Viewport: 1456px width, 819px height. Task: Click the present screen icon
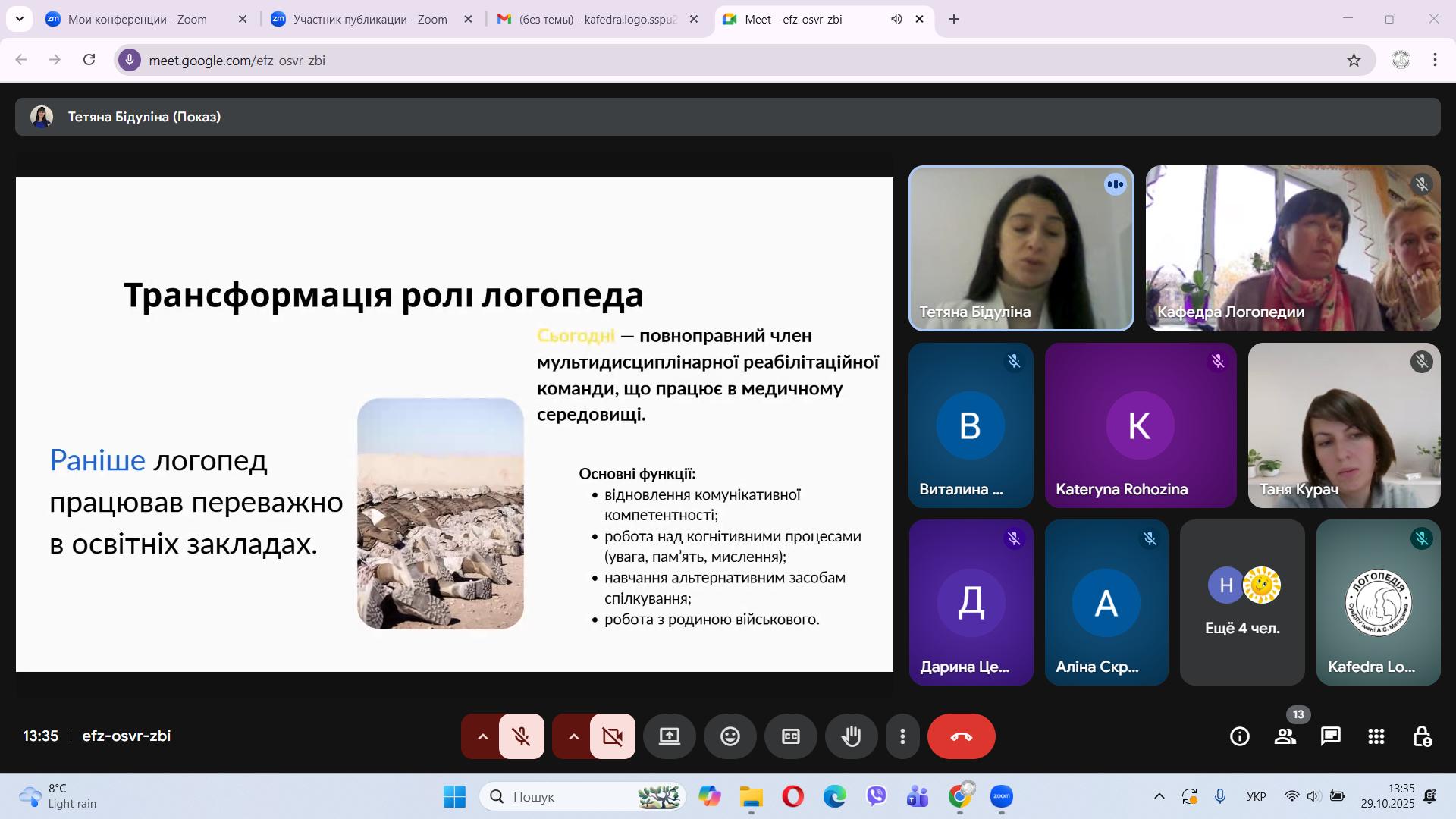tap(669, 736)
